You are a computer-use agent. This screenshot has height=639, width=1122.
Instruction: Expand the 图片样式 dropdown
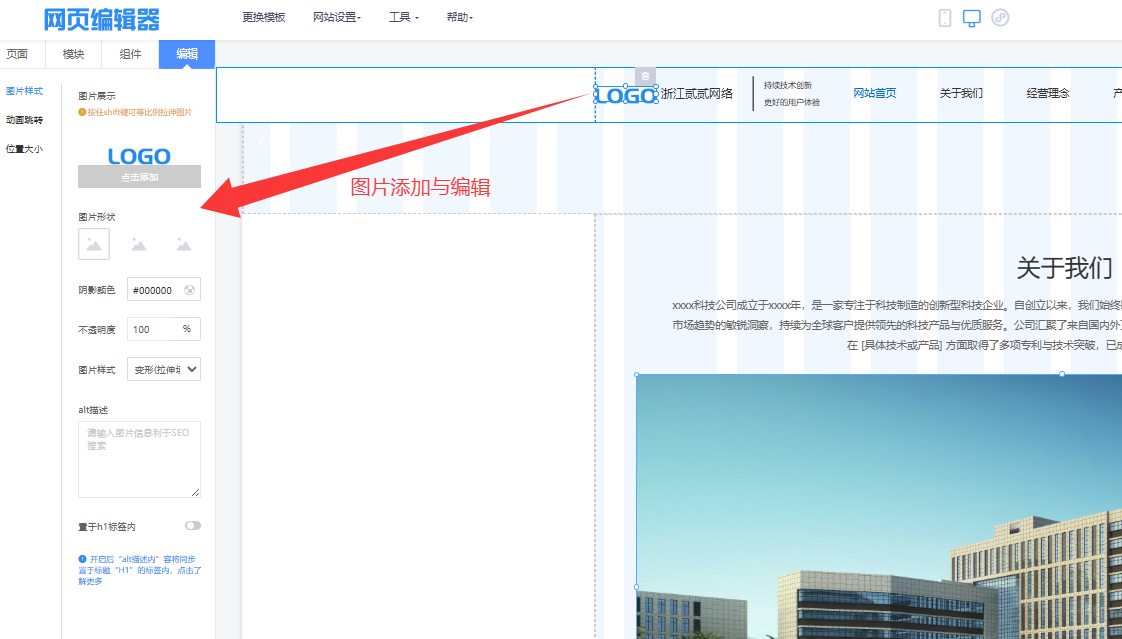click(x=164, y=369)
